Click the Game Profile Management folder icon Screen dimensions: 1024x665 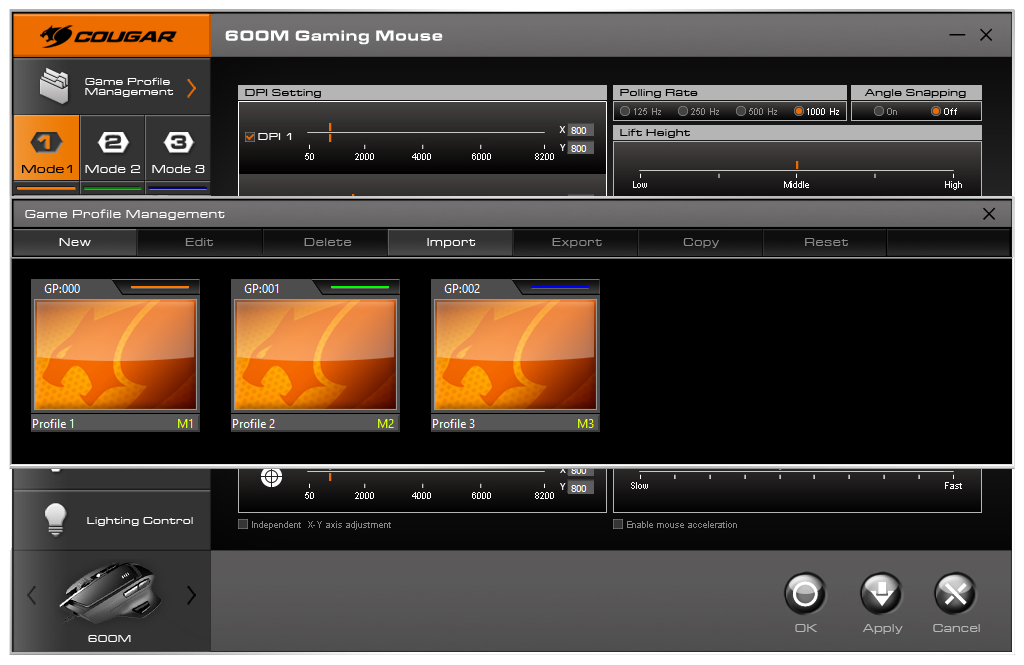click(53, 87)
